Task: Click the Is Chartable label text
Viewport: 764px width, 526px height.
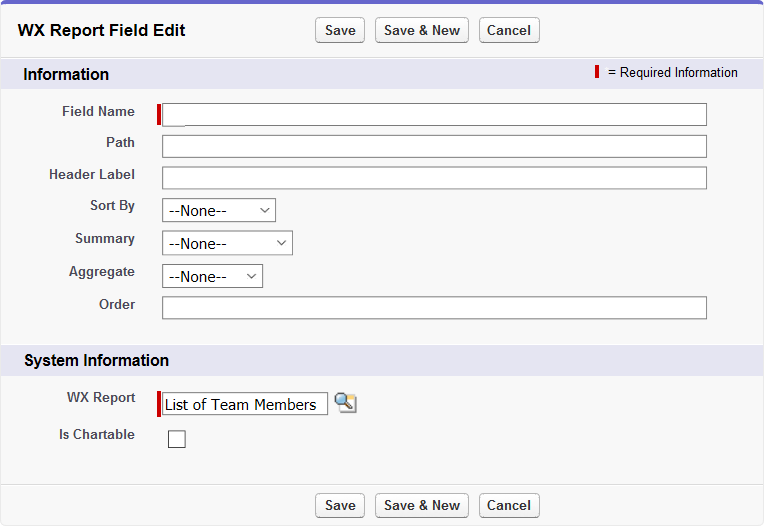Action: click(97, 435)
